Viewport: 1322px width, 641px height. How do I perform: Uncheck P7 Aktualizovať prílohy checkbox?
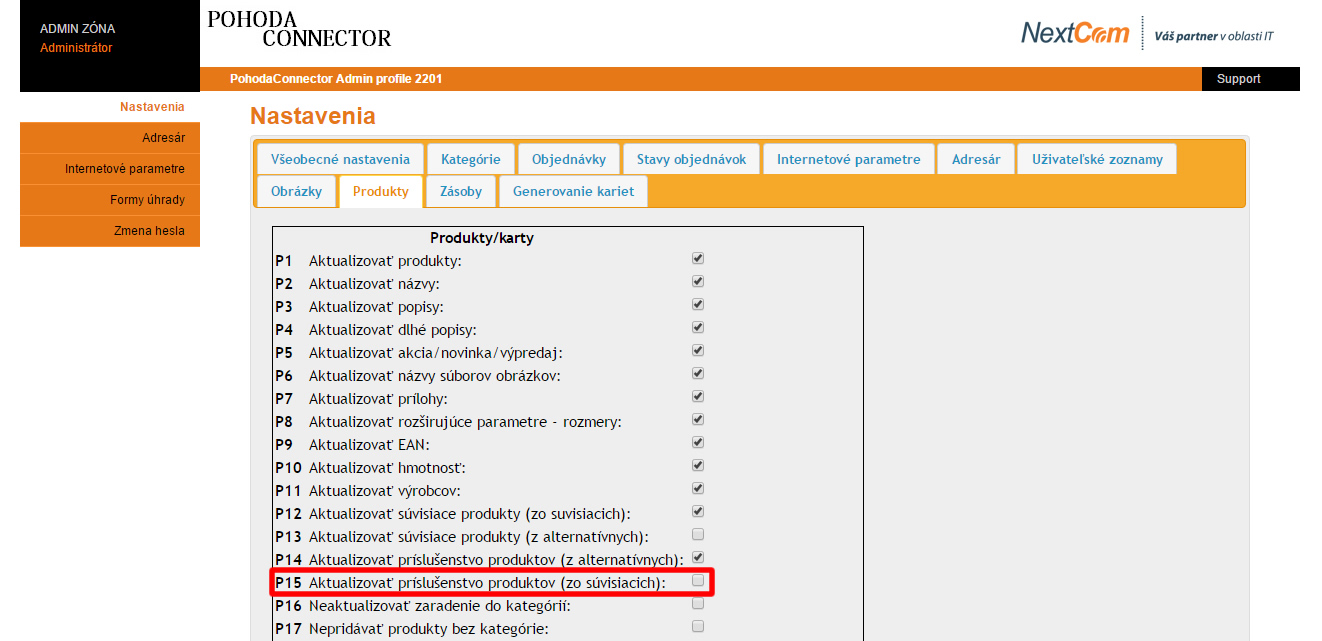coord(698,396)
